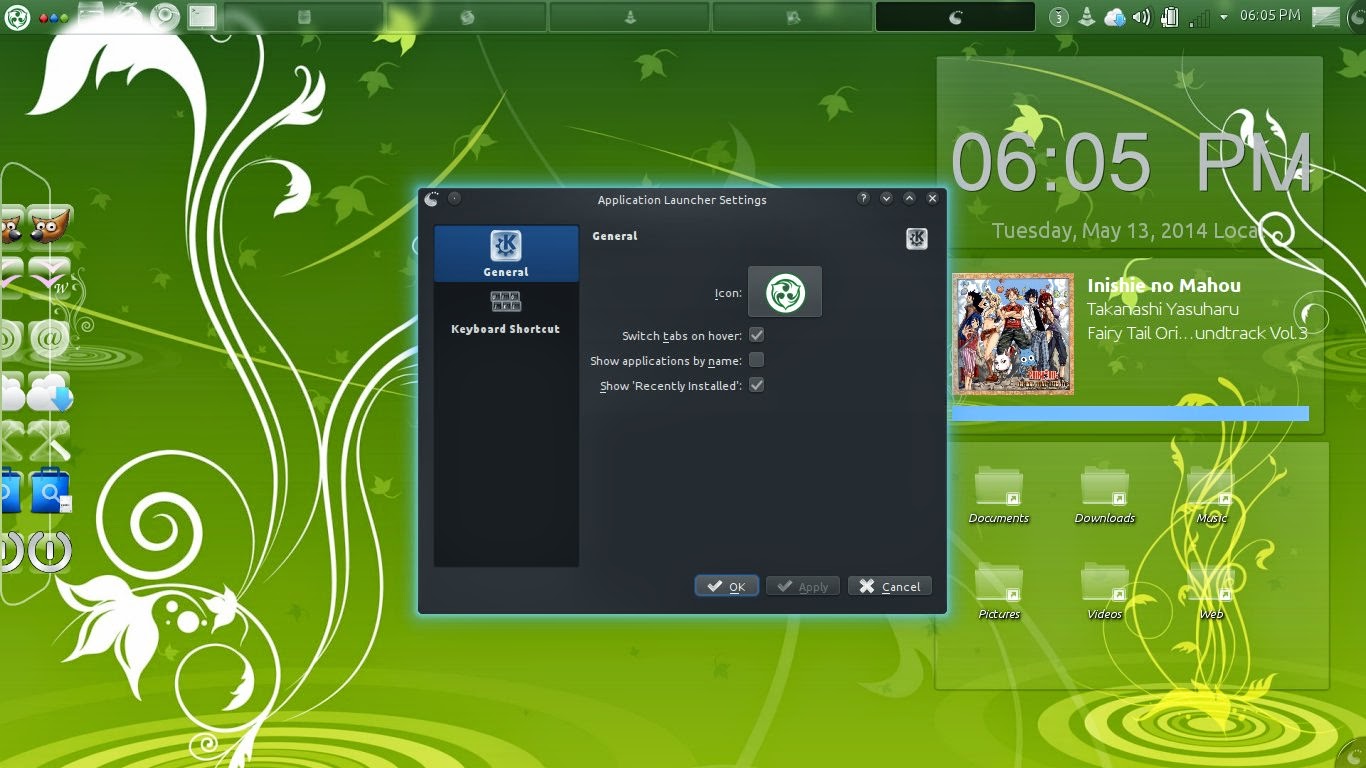Open the Downloads folder

coord(1105,496)
